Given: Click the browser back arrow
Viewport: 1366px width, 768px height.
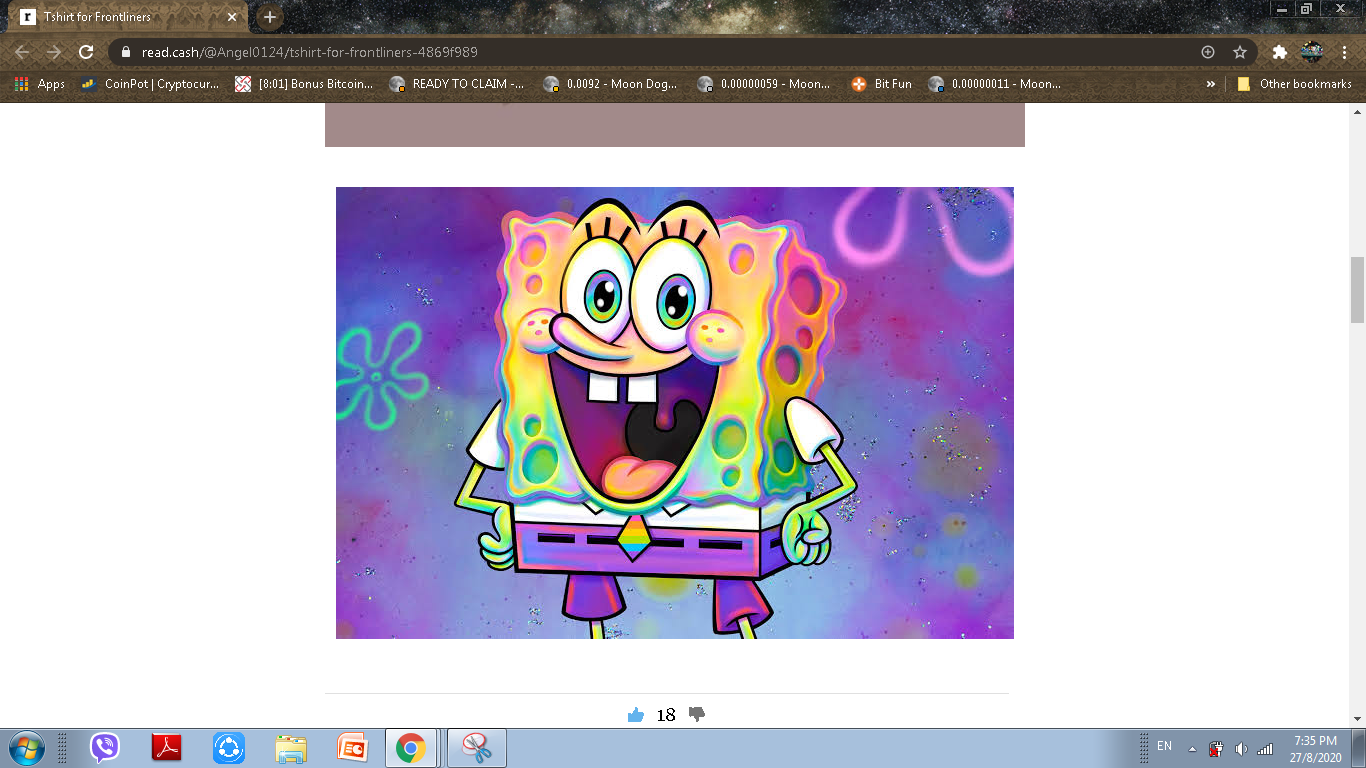Looking at the screenshot, I should (22, 52).
